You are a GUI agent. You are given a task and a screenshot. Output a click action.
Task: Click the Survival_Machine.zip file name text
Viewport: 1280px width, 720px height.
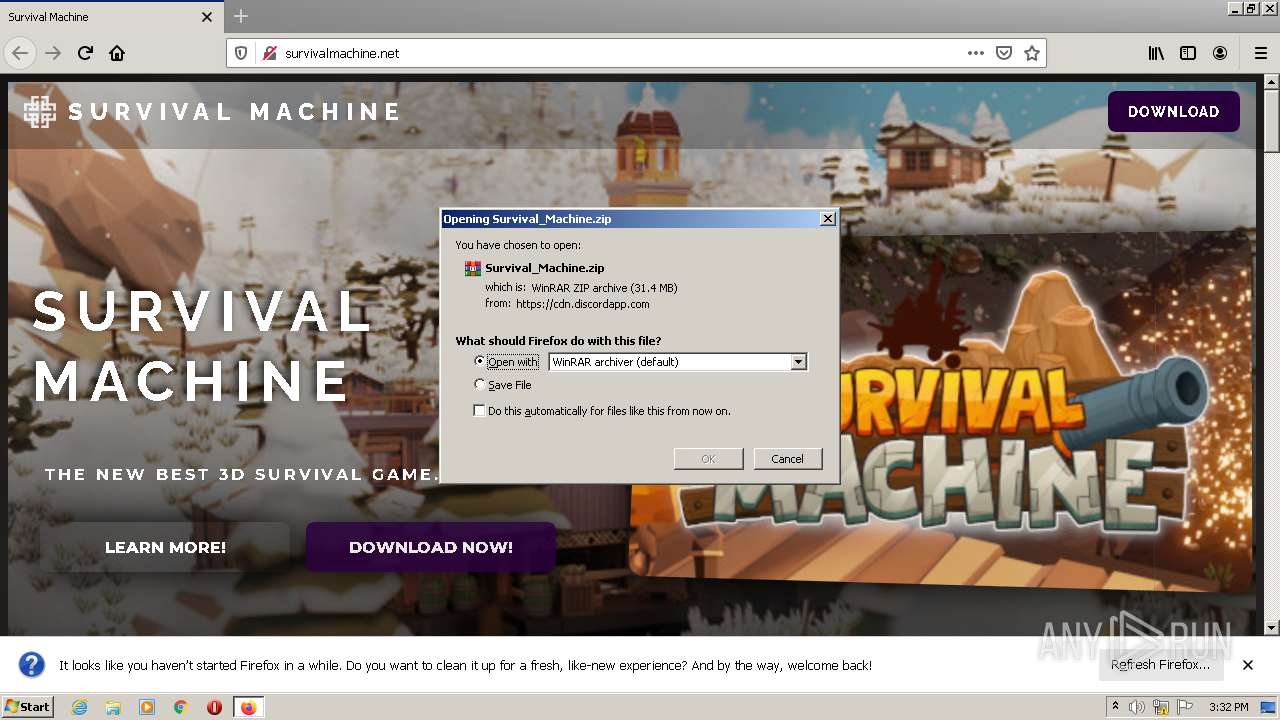(x=544, y=268)
